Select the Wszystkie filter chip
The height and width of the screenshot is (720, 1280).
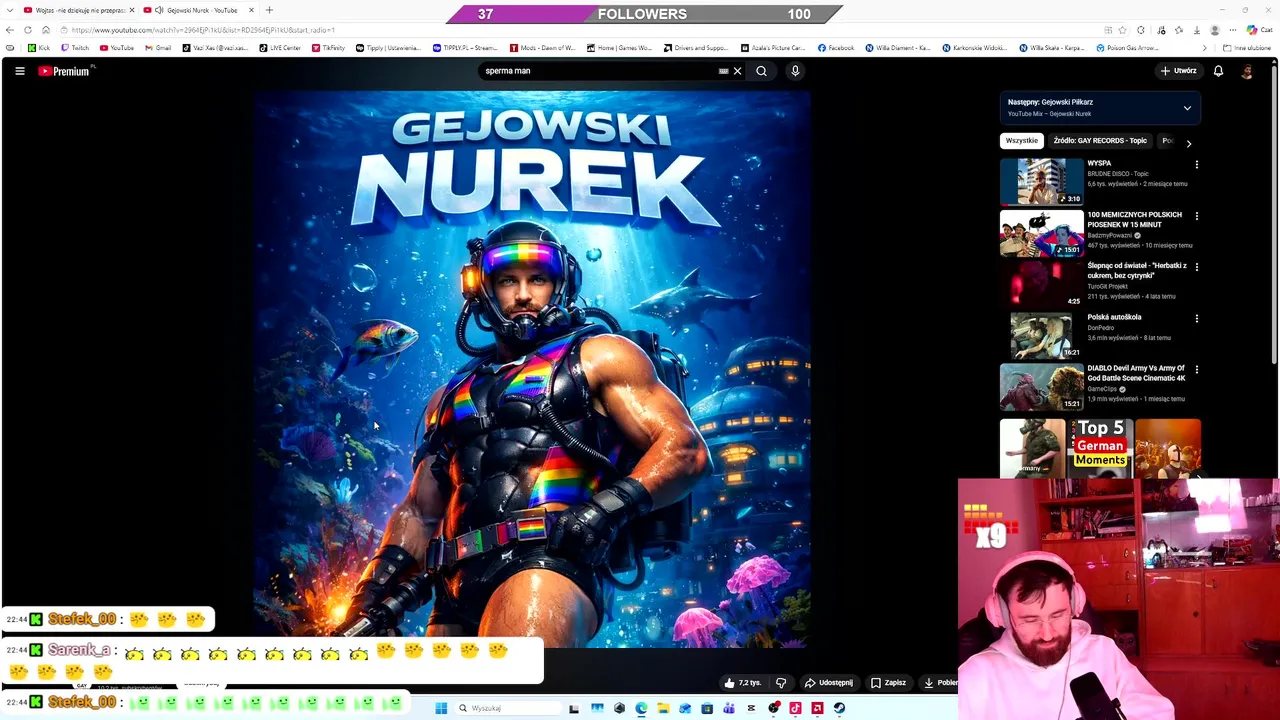point(1021,141)
